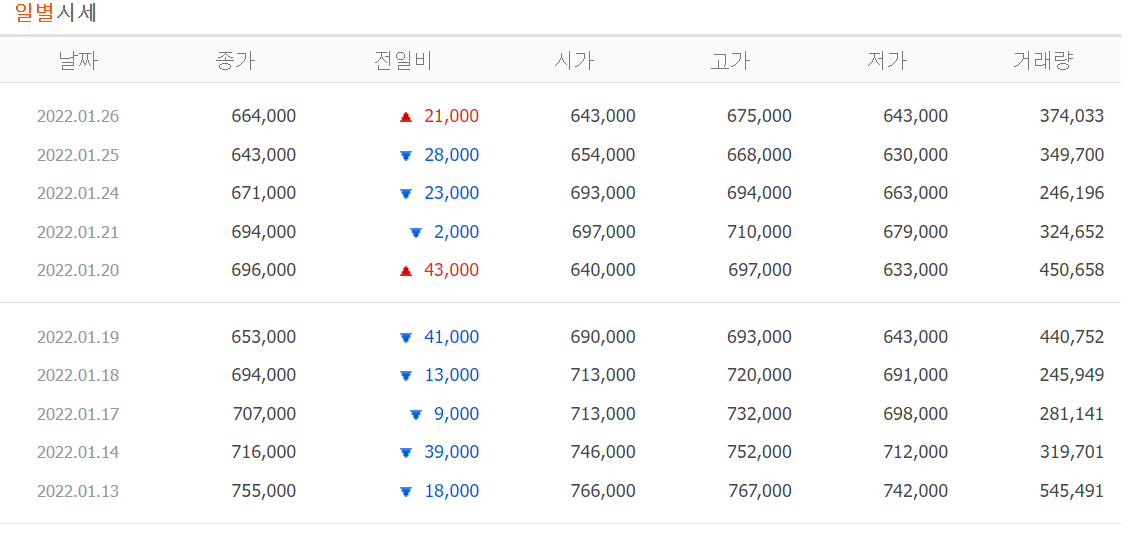The width and height of the screenshot is (1147, 533).
Task: Click the high price 752,000
Action: (759, 452)
